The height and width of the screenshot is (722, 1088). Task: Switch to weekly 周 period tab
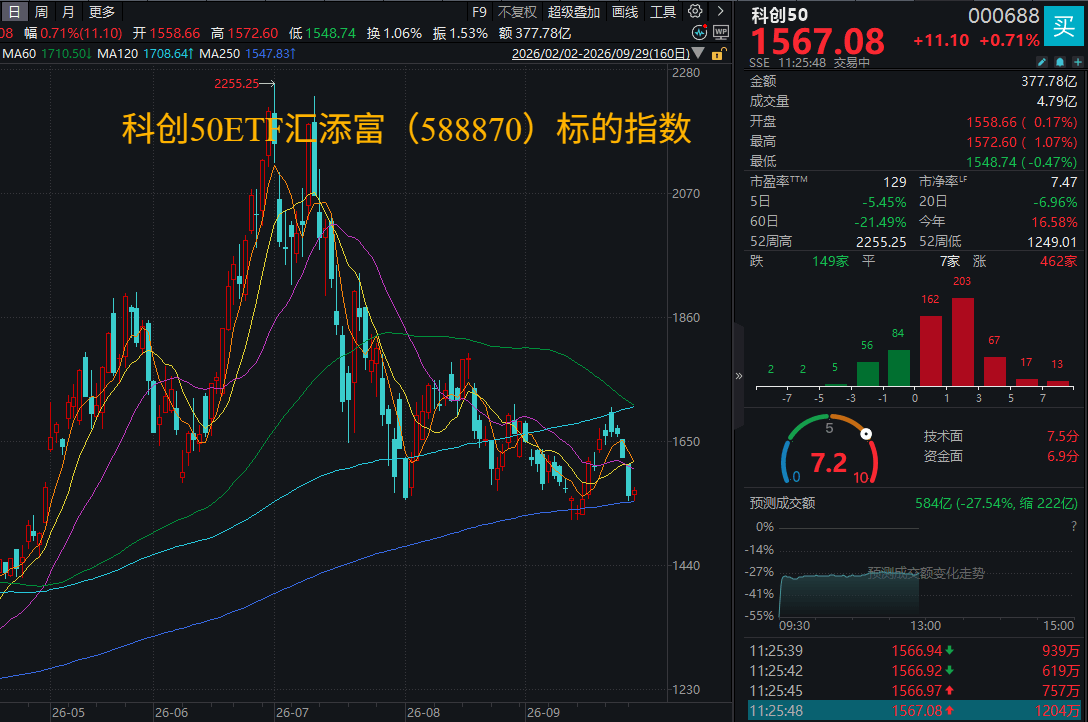click(x=41, y=11)
